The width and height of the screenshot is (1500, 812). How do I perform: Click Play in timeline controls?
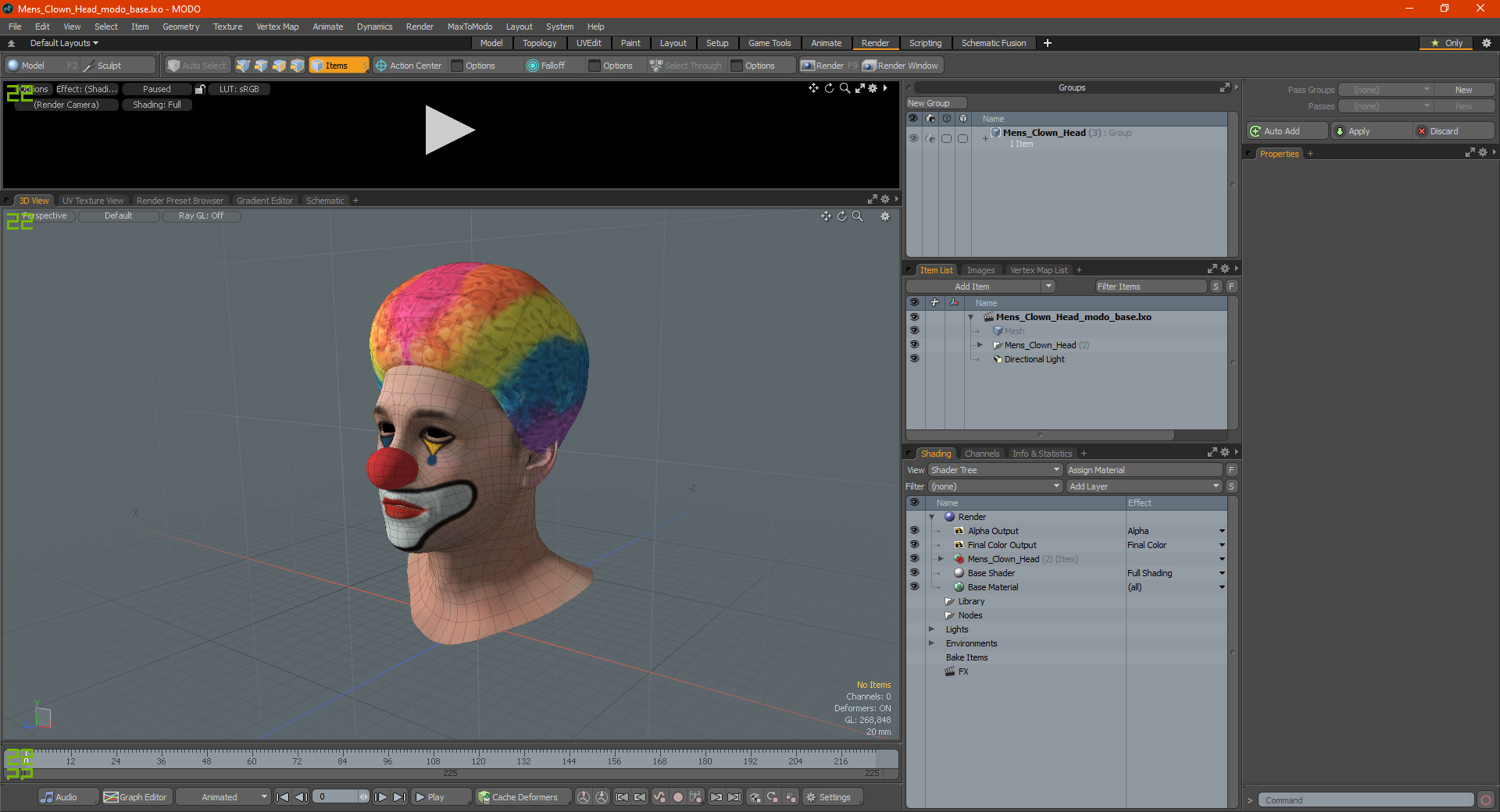point(440,797)
